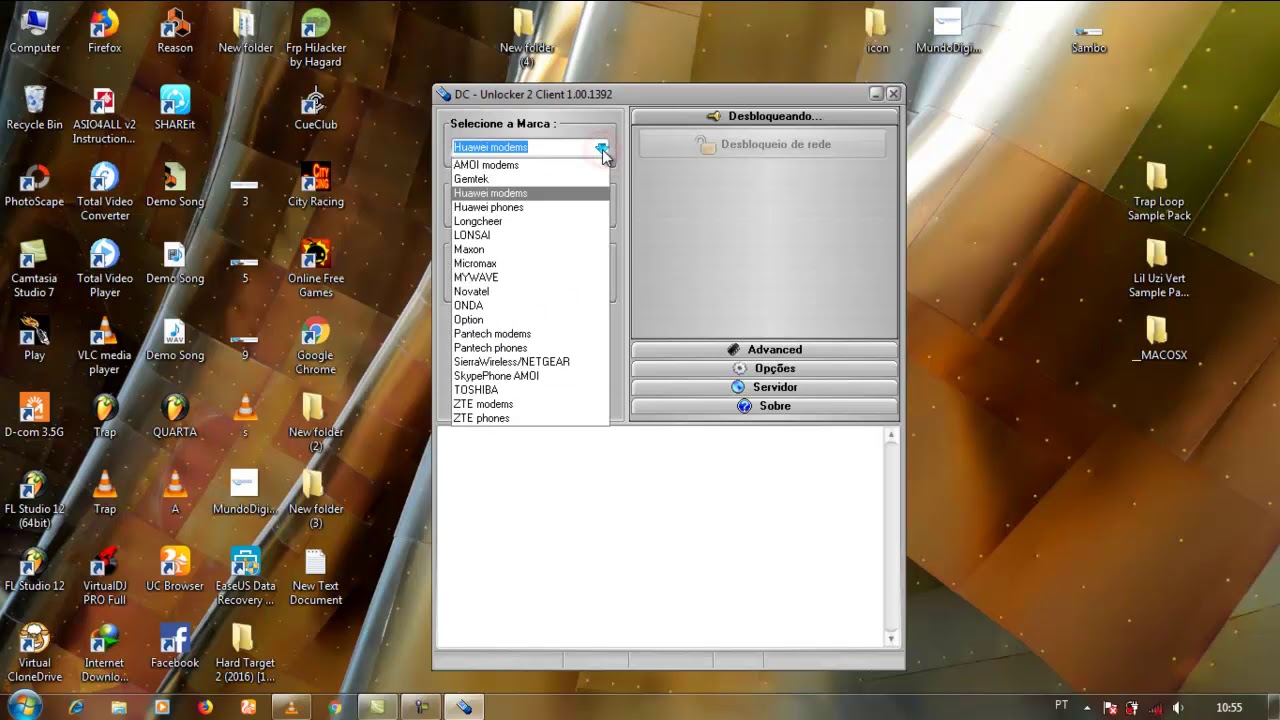Select the Hard Target 2 folder
Image resolution: width=1280 pixels, height=720 pixels.
[245, 654]
